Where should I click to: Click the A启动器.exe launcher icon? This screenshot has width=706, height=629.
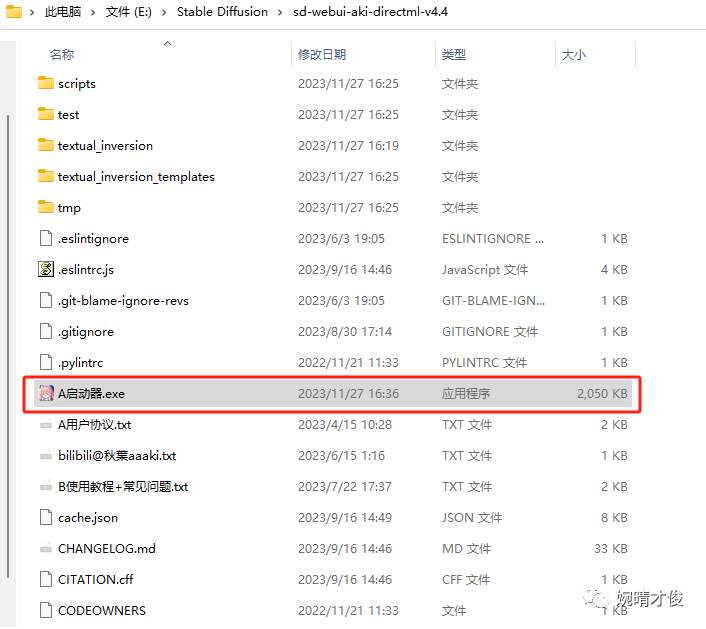click(45, 394)
